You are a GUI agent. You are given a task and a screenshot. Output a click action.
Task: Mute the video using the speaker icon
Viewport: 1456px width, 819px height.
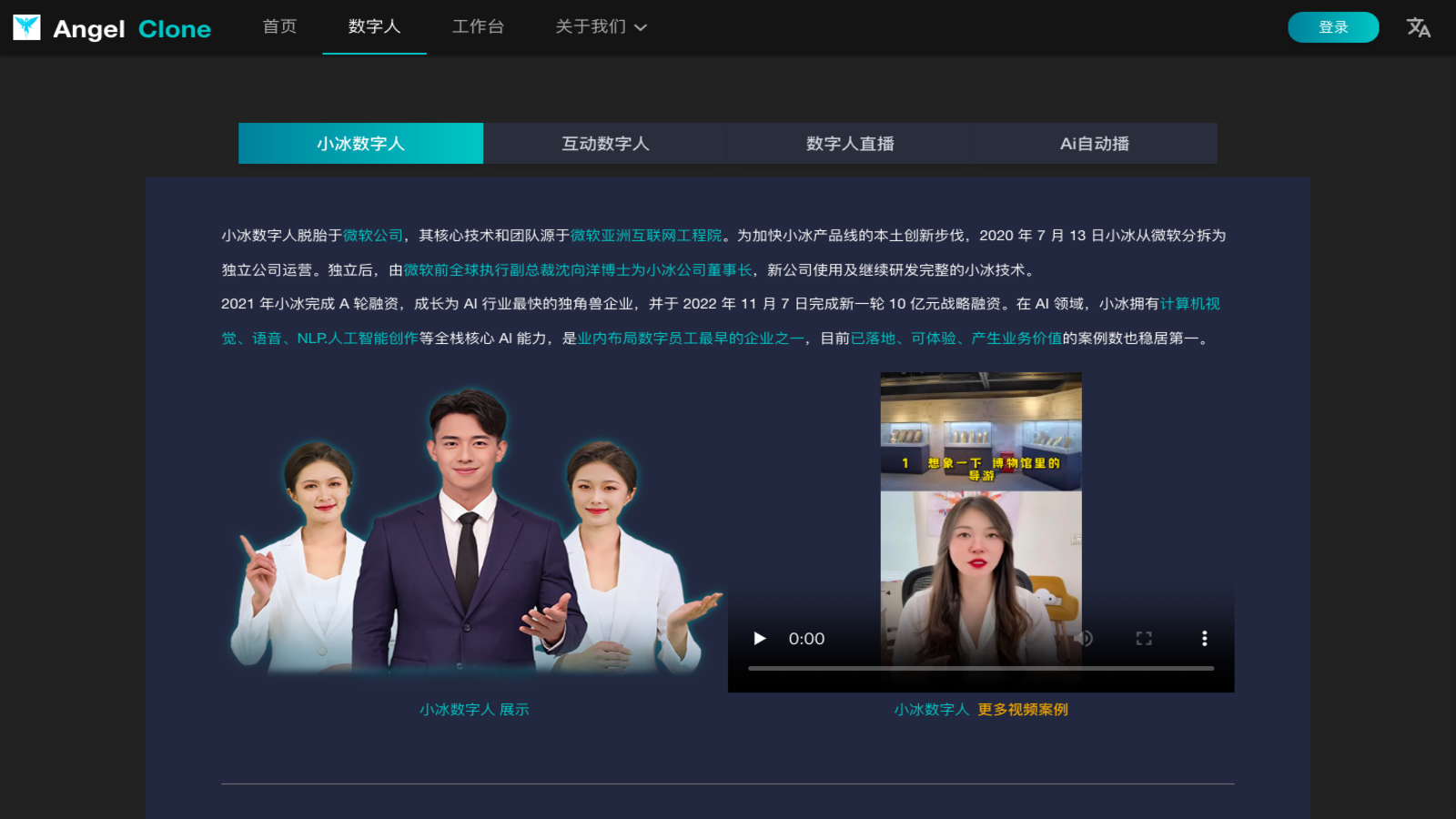(1083, 639)
